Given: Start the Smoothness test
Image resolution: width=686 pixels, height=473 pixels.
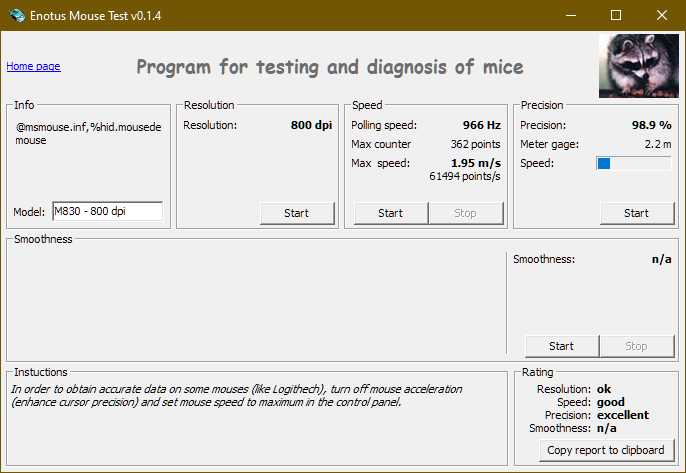Looking at the screenshot, I should coord(562,346).
